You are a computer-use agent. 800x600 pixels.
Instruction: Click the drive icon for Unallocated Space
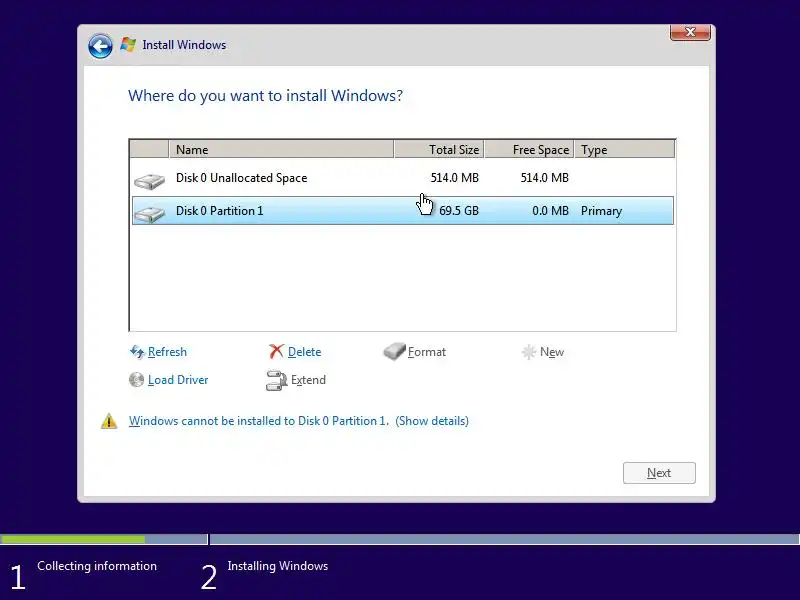tap(149, 181)
